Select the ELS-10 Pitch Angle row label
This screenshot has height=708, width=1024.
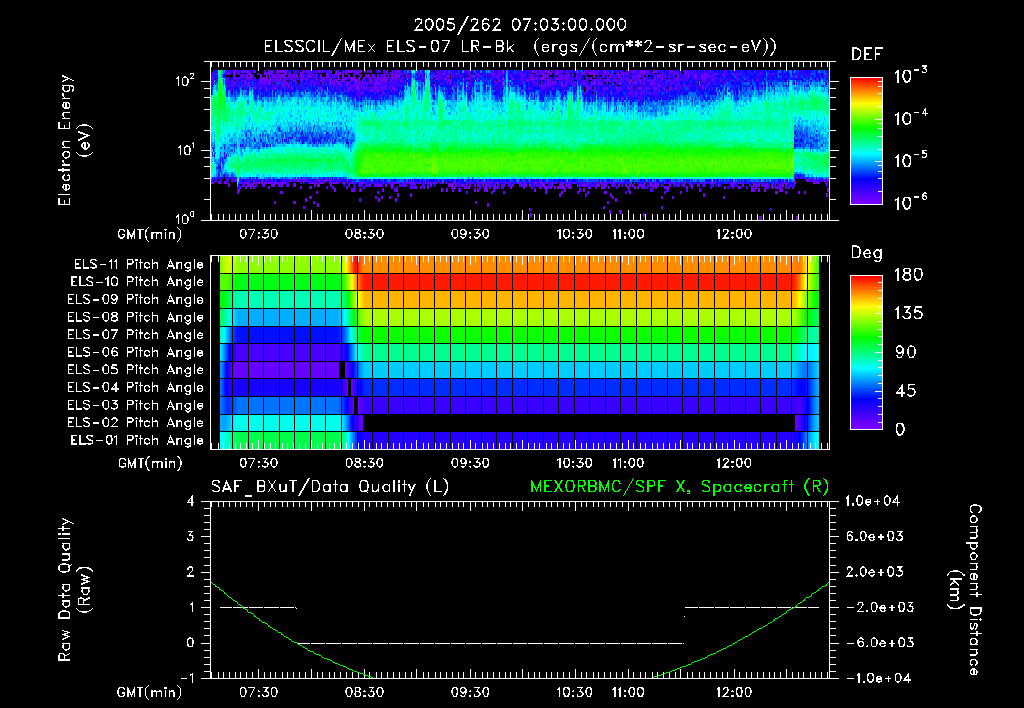(137, 282)
